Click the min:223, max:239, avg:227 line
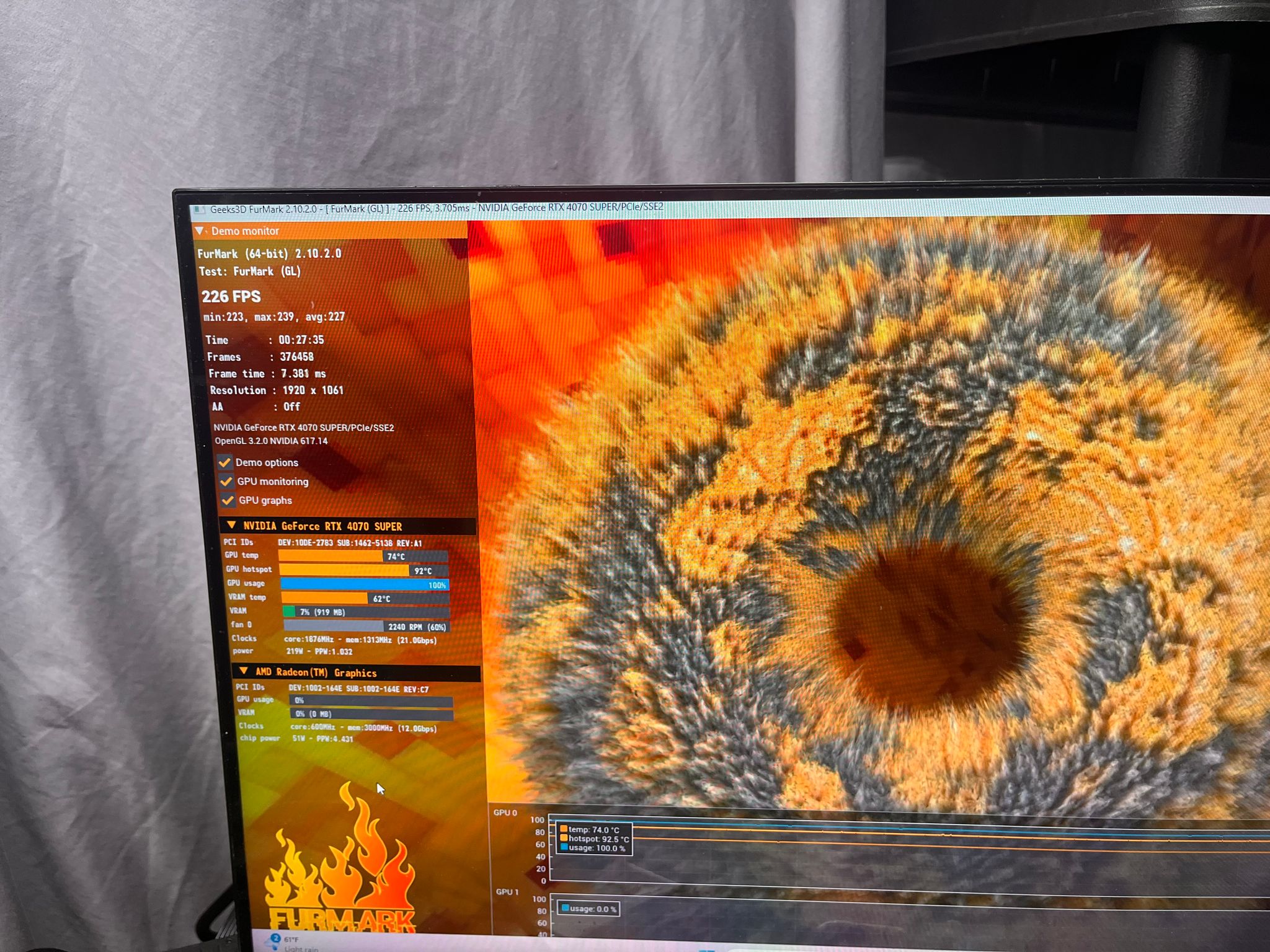The height and width of the screenshot is (952, 1270). [274, 317]
